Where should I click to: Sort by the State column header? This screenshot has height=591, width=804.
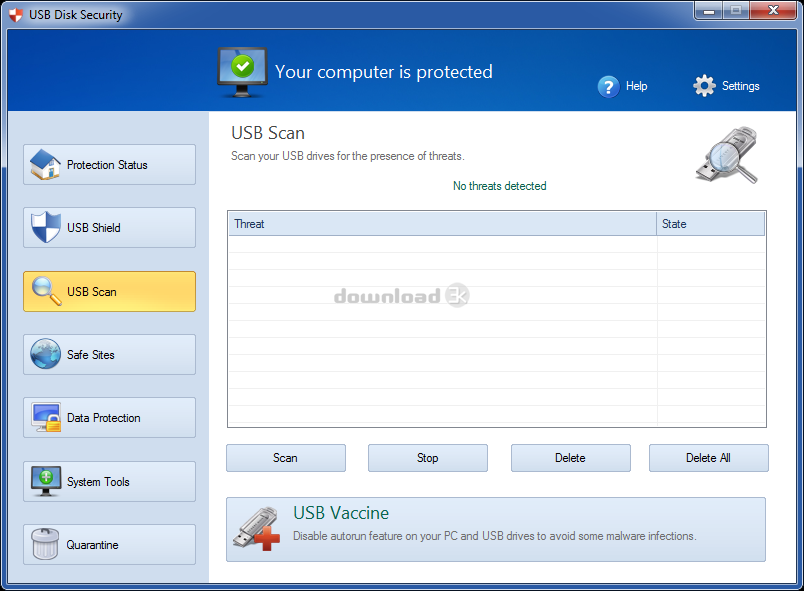(x=711, y=224)
